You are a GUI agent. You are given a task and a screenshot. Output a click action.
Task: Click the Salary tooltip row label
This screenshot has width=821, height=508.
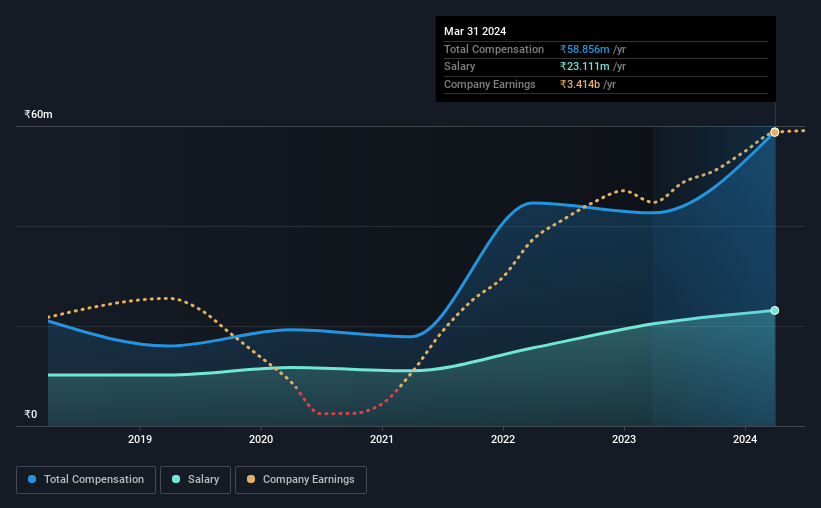(x=460, y=67)
